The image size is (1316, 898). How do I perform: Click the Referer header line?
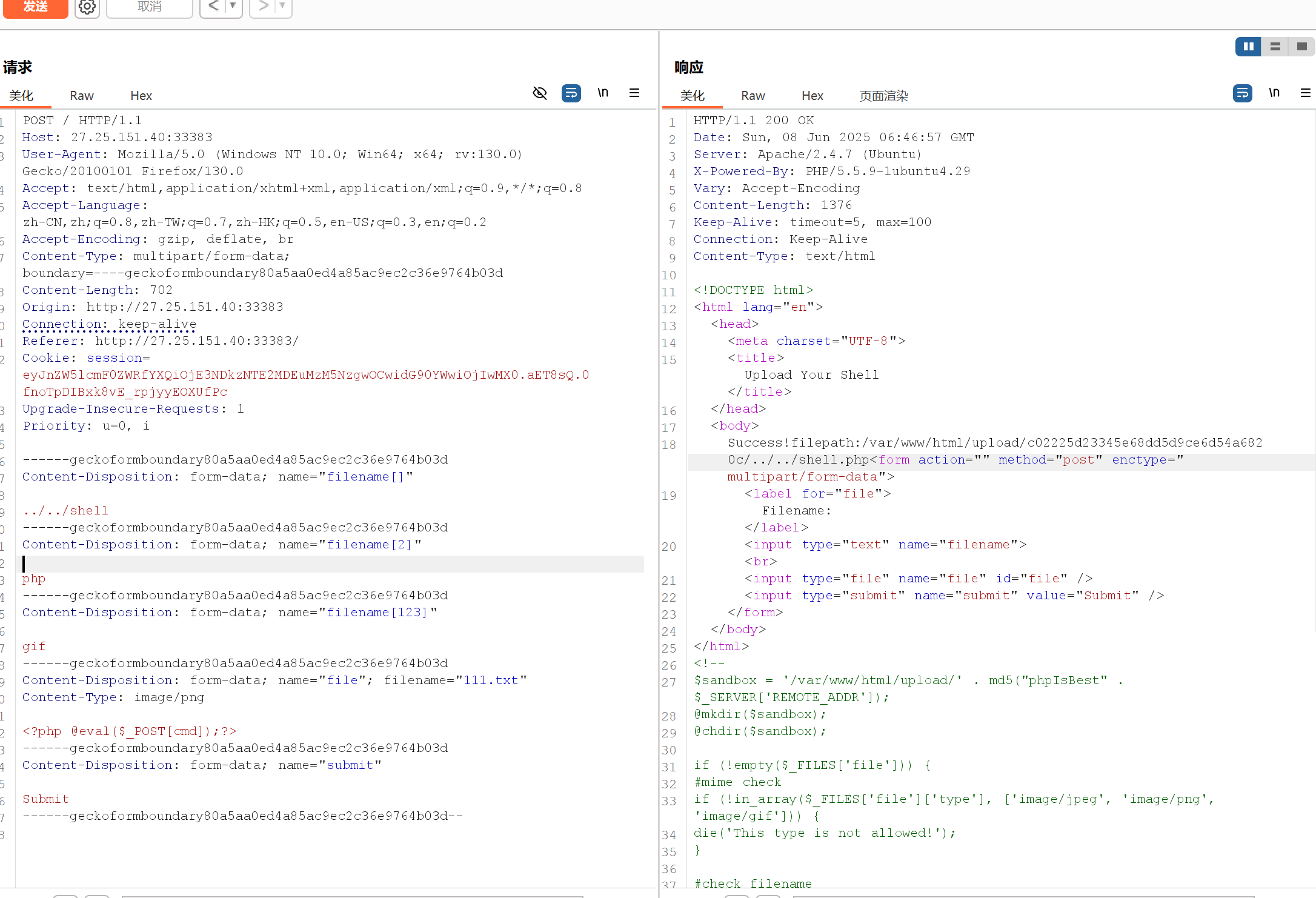(161, 341)
